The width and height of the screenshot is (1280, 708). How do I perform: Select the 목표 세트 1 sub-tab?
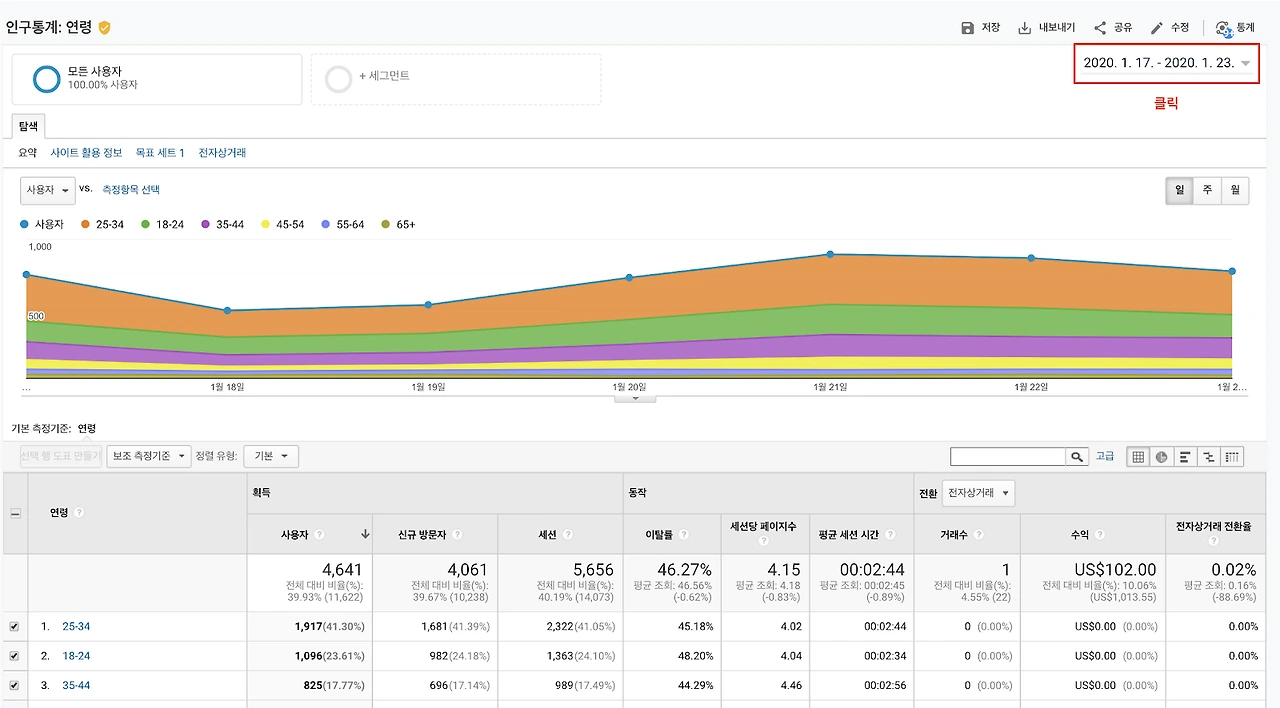click(x=160, y=153)
